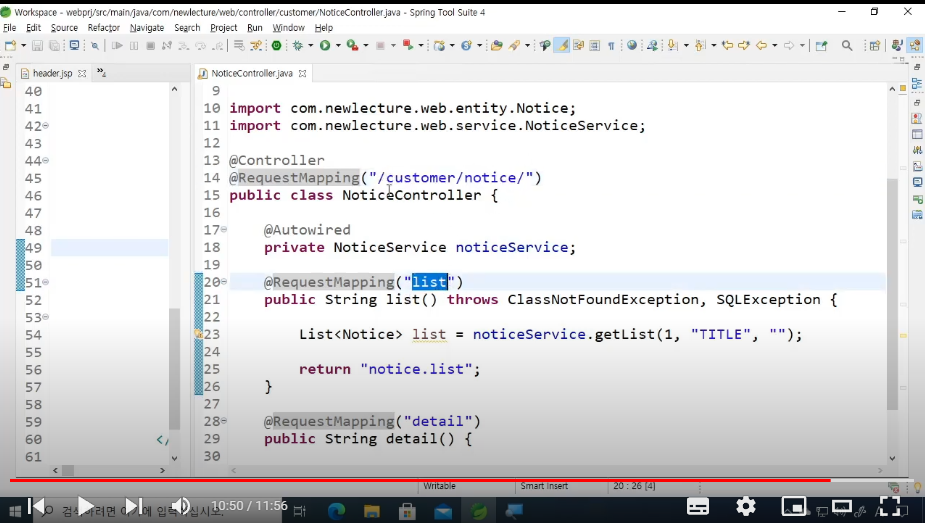Click the Open Perspective icon

pos(875,45)
